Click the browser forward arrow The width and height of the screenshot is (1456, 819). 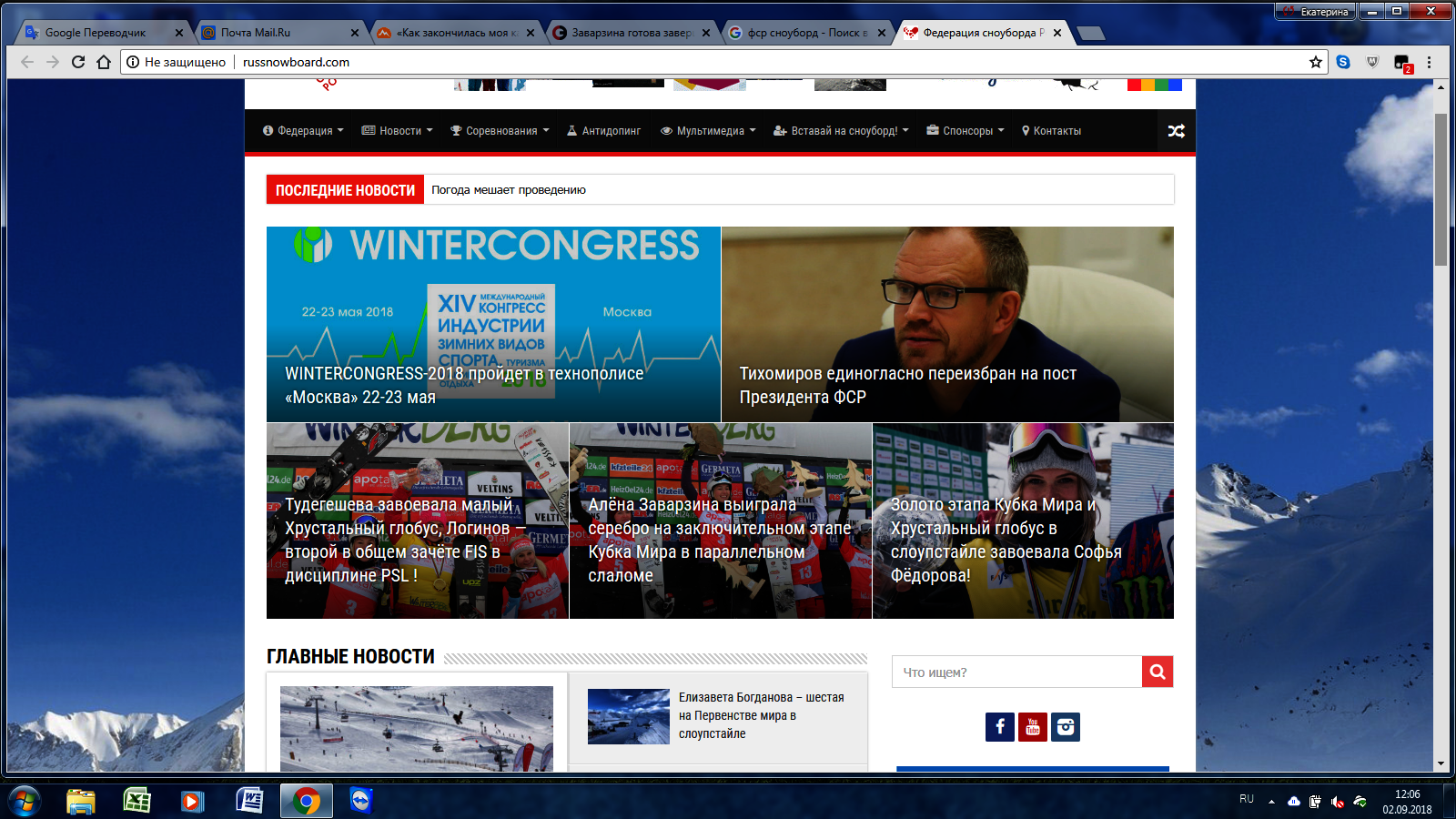tap(53, 62)
